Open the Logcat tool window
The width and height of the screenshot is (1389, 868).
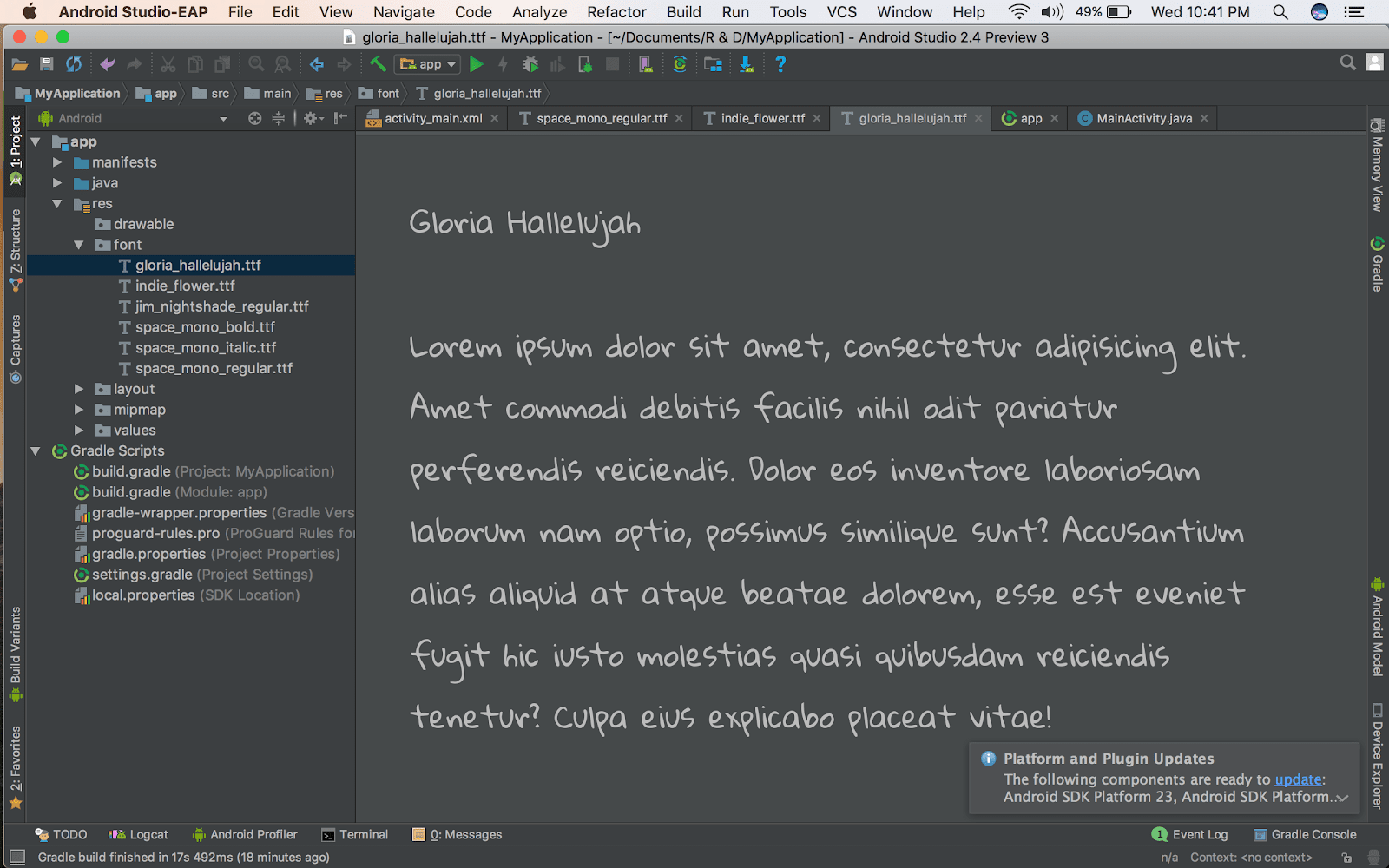point(139,834)
